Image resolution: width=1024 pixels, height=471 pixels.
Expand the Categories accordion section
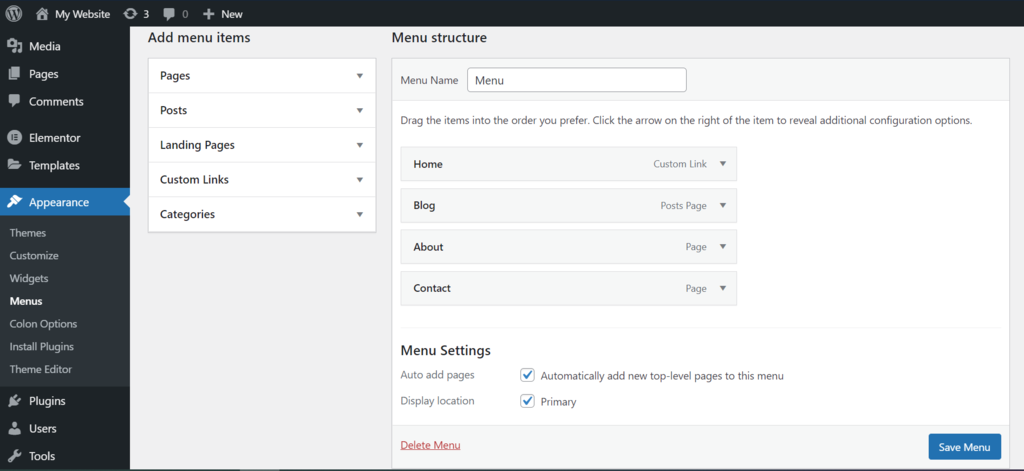coord(359,214)
